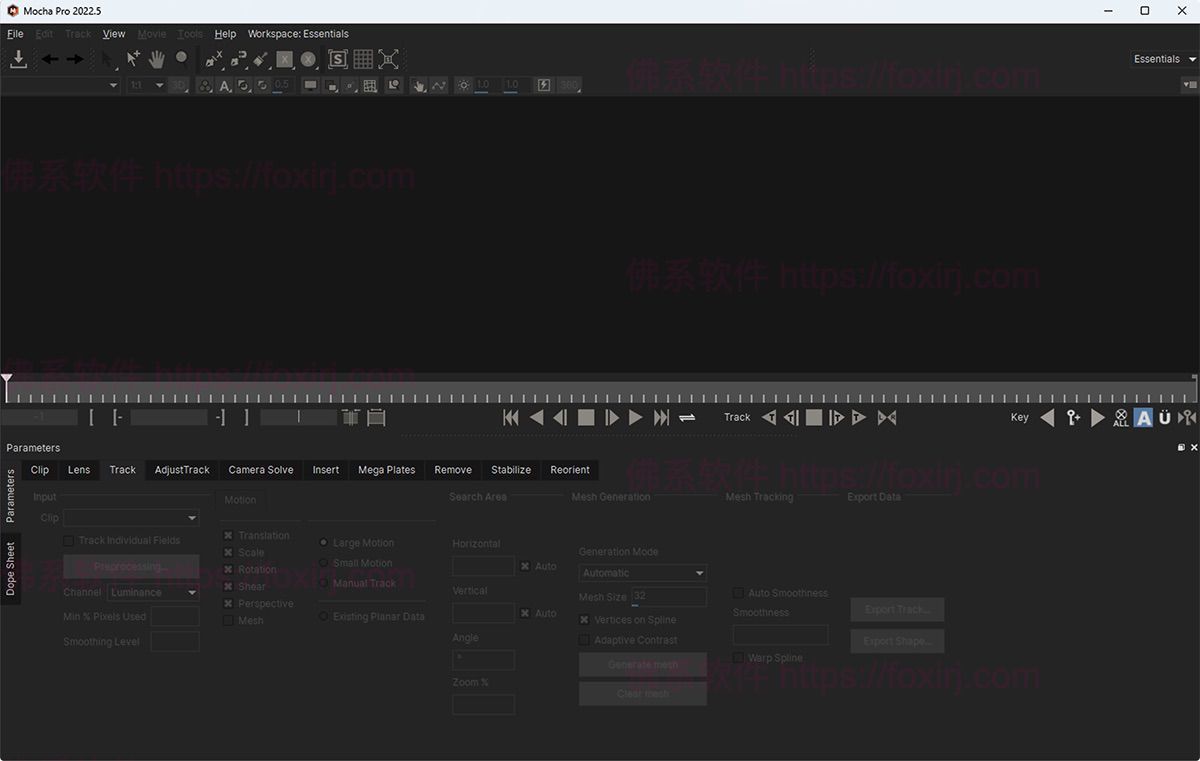Select the Add Point tool
Viewport: 1200px width, 761px height.
(132, 58)
